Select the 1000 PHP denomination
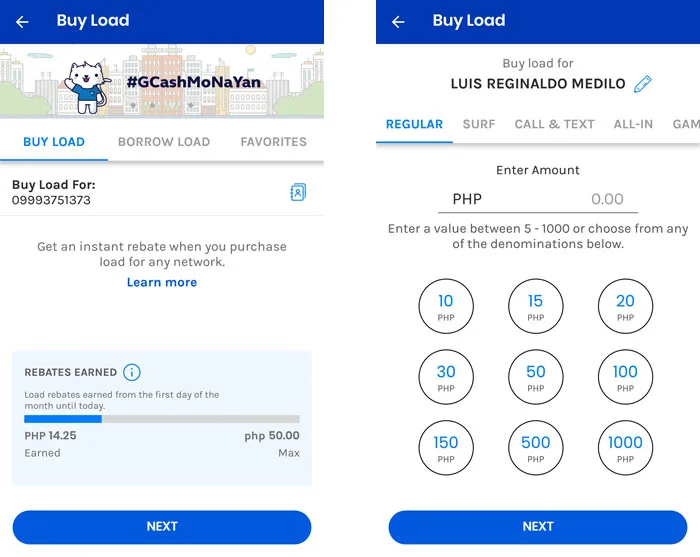700x557 pixels. (x=625, y=447)
